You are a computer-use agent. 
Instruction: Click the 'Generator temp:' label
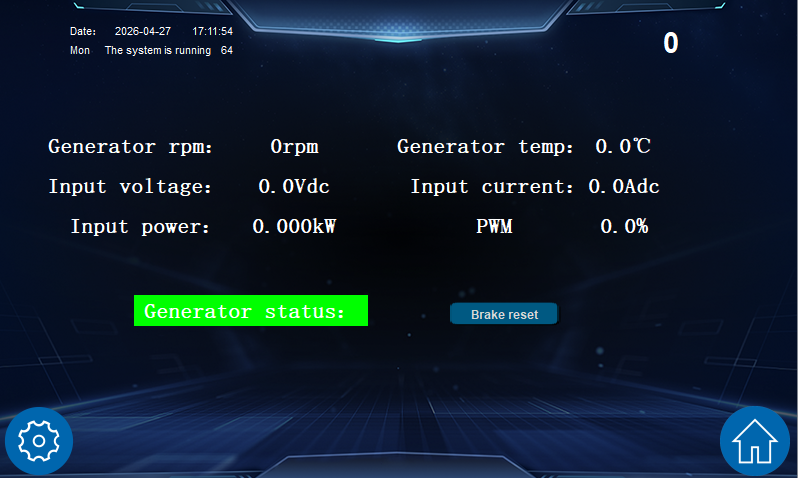[x=485, y=147]
